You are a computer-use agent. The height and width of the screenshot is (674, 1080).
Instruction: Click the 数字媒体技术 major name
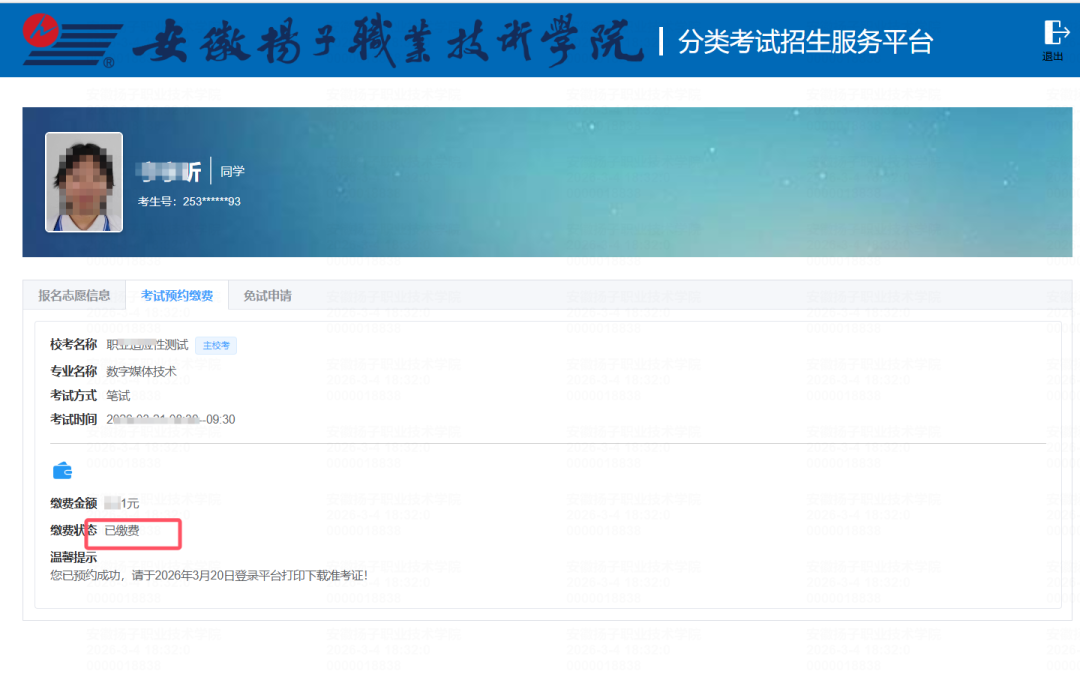point(141,371)
